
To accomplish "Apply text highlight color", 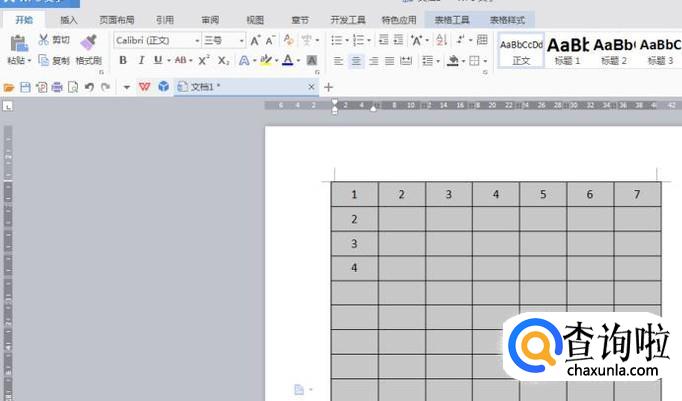I will click(265, 60).
